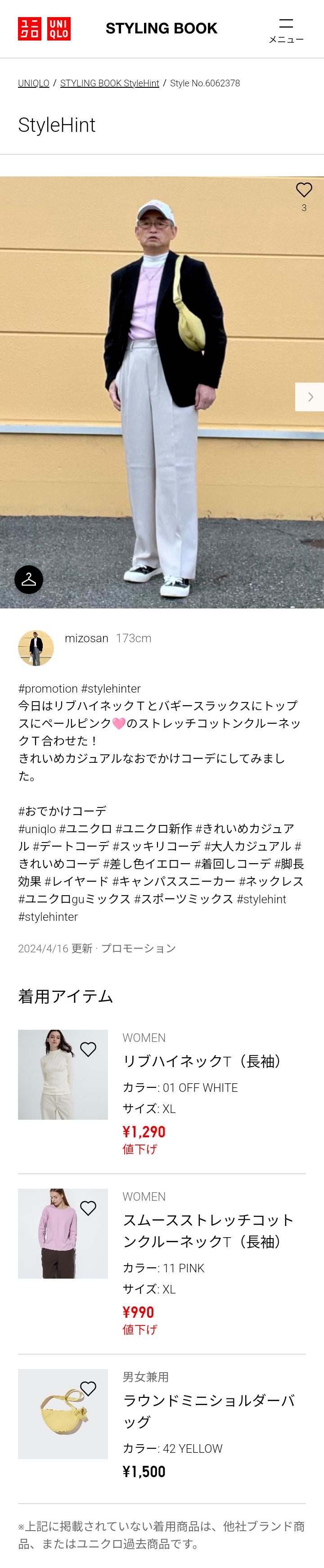Show next outfit photo with arrow
The image size is (324, 1568).
coord(310,397)
